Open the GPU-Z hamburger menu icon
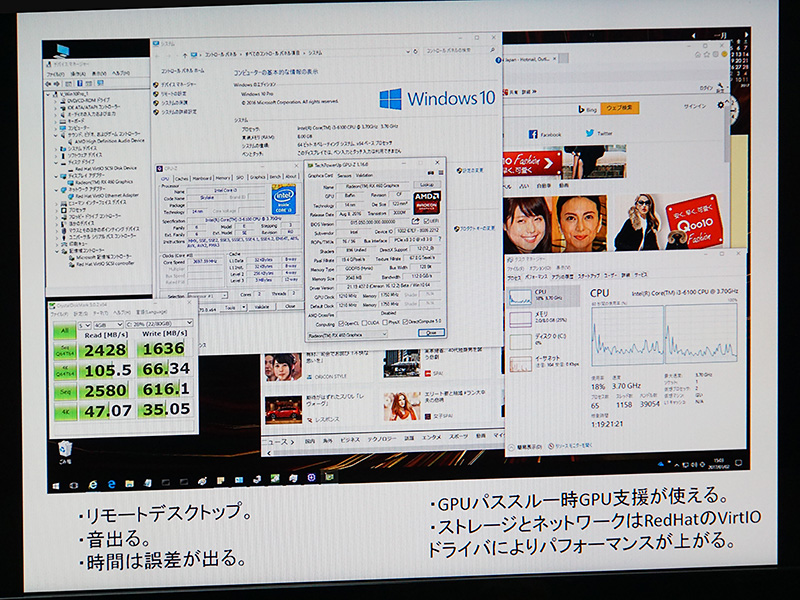The width and height of the screenshot is (800, 600). [442, 173]
